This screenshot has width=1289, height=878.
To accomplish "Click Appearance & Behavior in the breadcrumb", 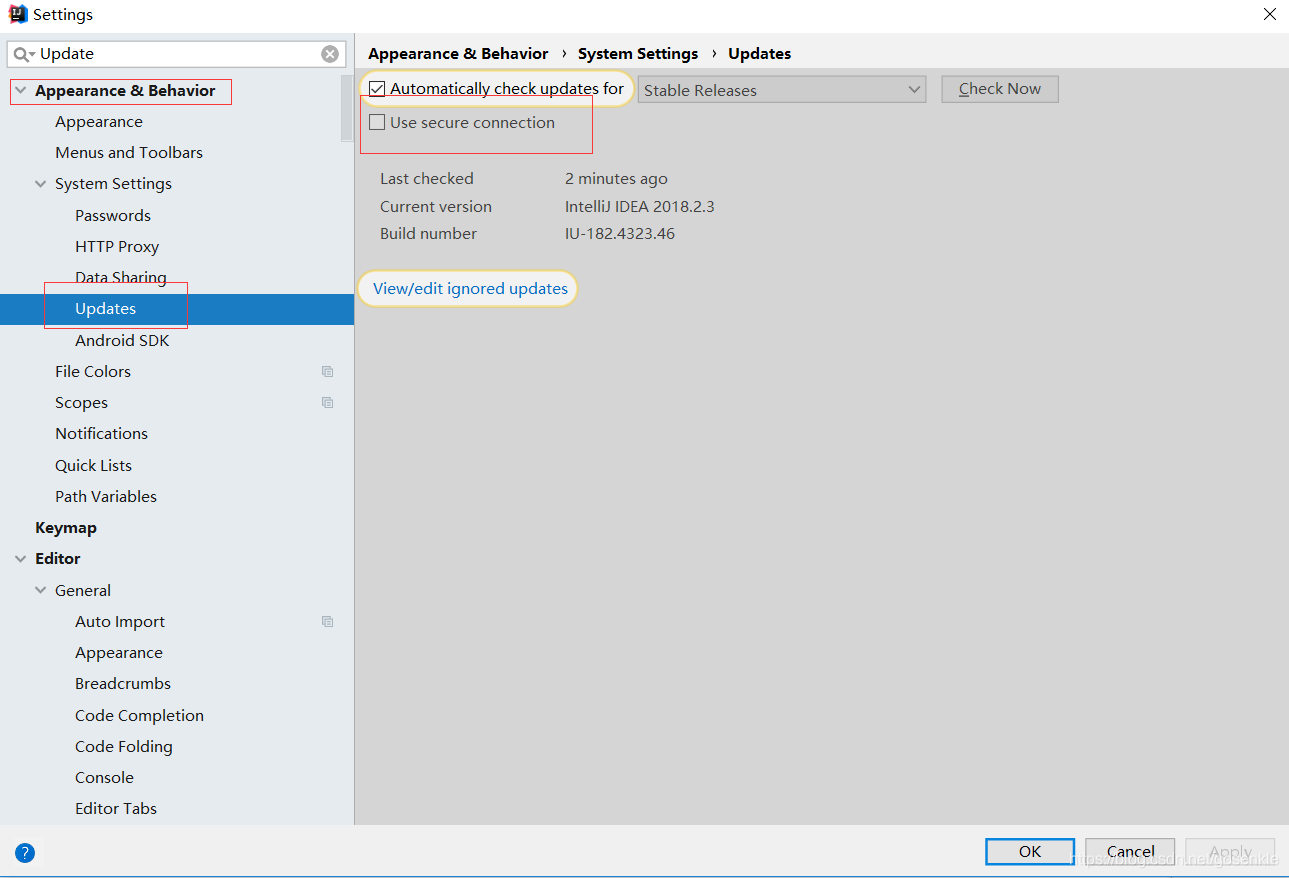I will (x=458, y=54).
